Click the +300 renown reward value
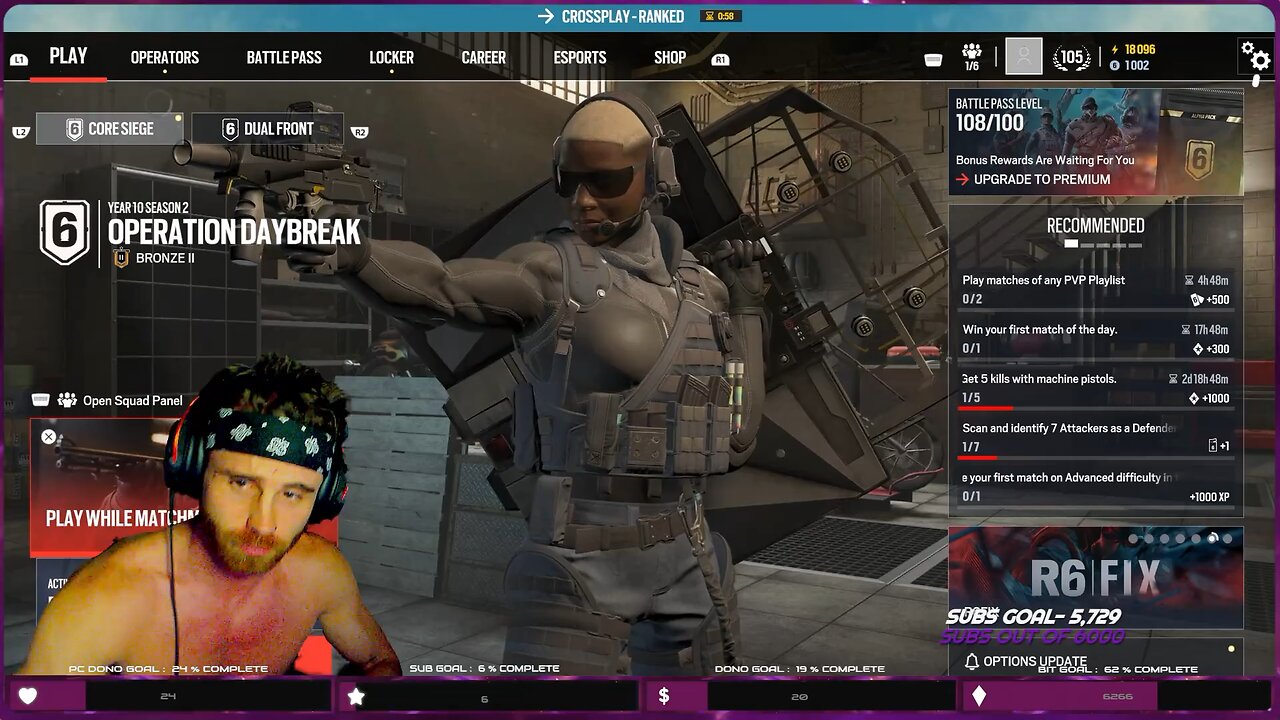Image resolution: width=1280 pixels, height=720 pixels. pos(1211,349)
